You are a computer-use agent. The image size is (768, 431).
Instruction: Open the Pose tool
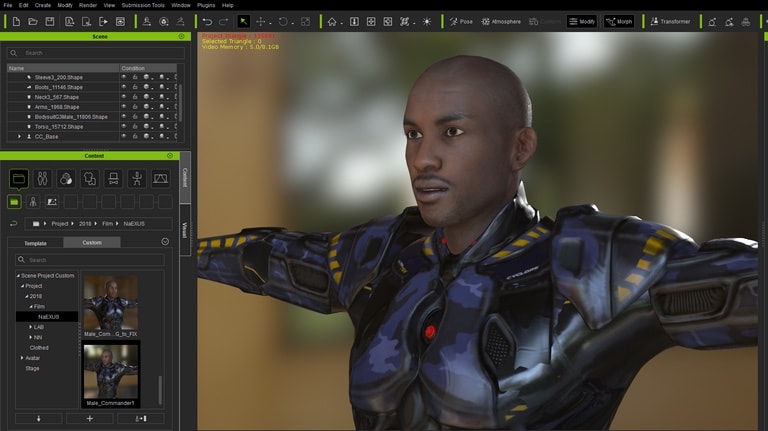pos(461,21)
